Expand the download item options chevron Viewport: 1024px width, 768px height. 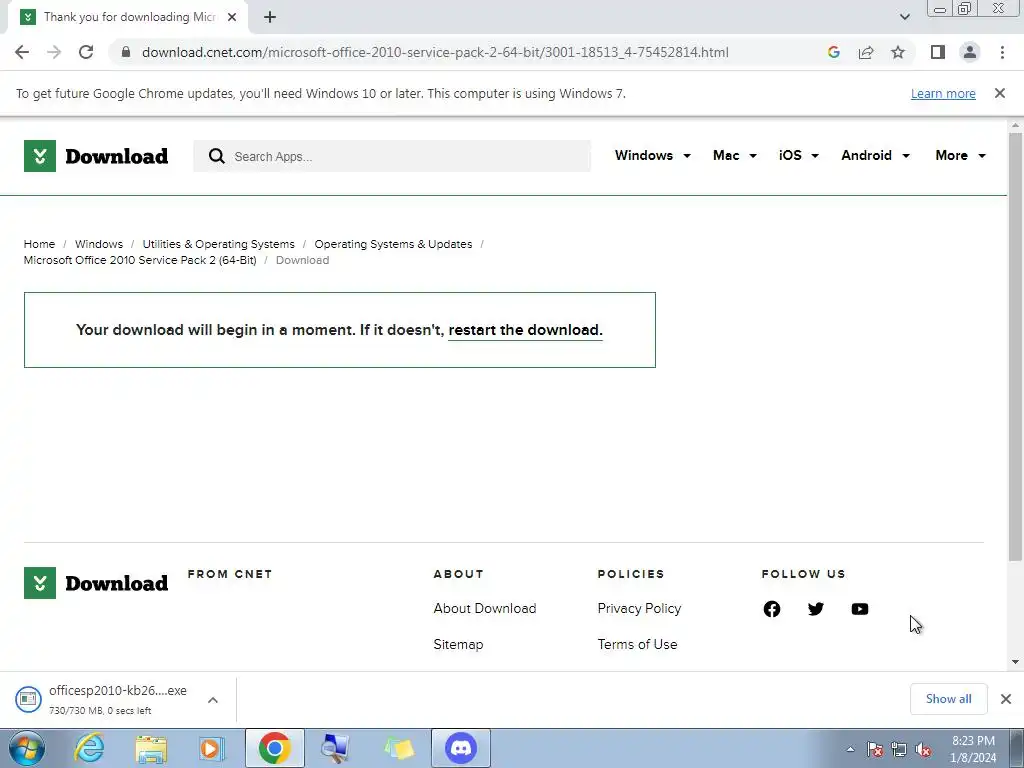tap(213, 699)
